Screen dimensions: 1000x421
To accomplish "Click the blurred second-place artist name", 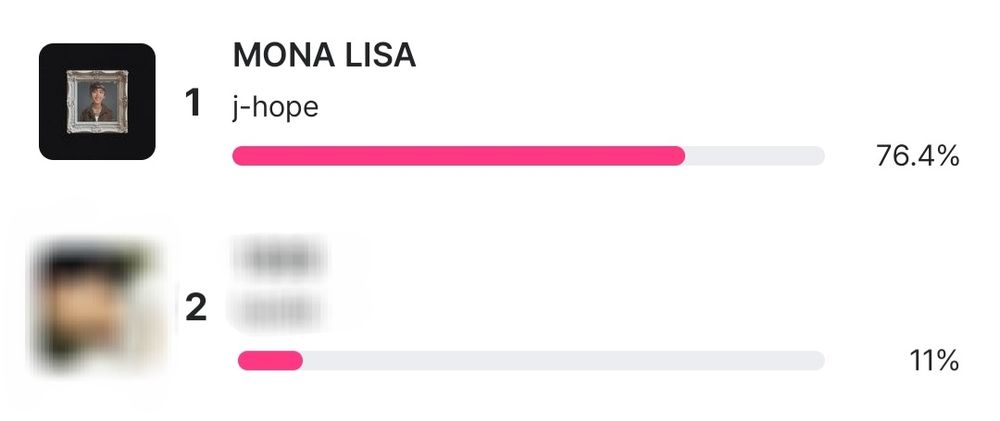I will click(x=279, y=311).
